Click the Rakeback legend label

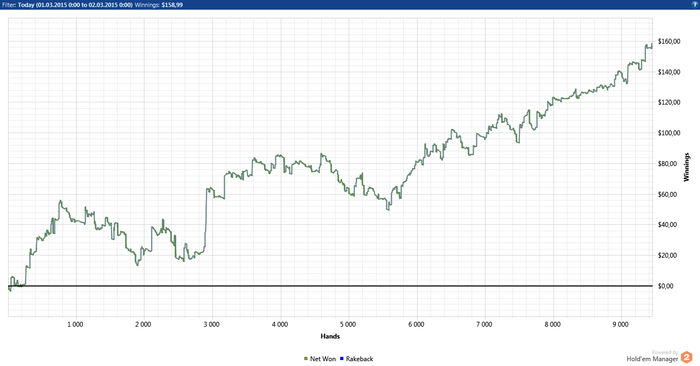pyautogui.click(x=359, y=359)
